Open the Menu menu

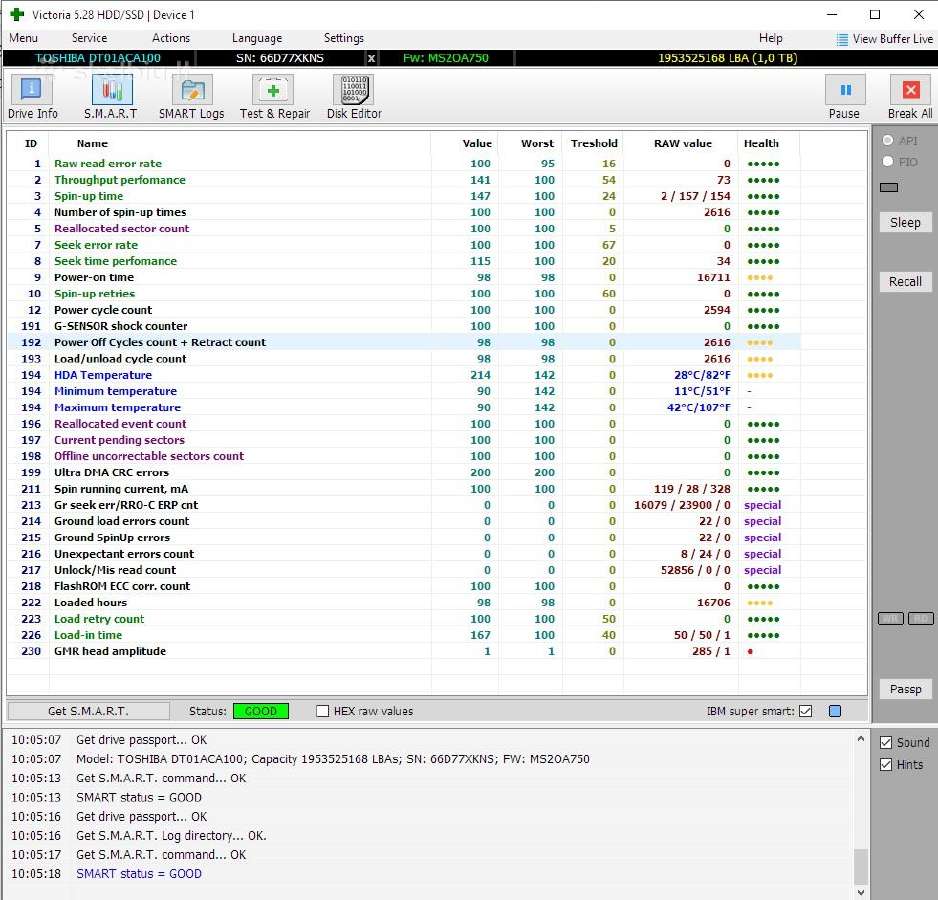pyautogui.click(x=23, y=38)
